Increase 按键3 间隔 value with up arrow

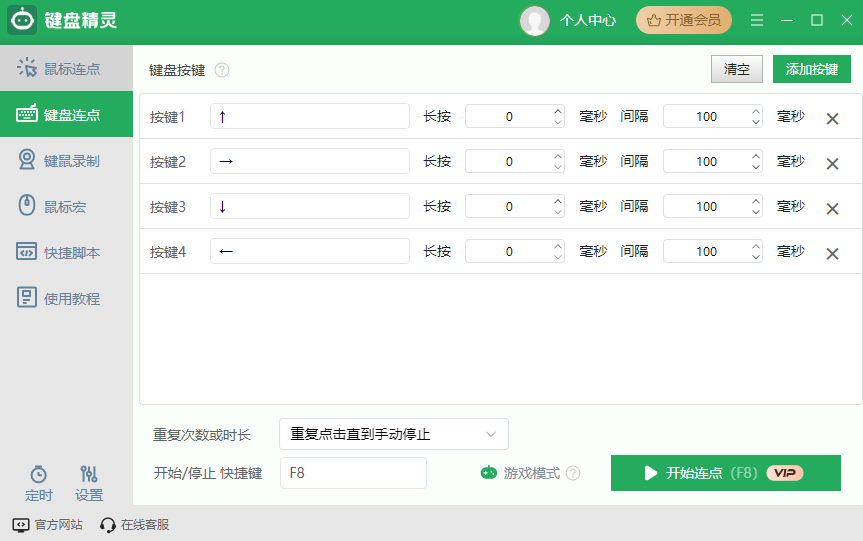[756, 201]
